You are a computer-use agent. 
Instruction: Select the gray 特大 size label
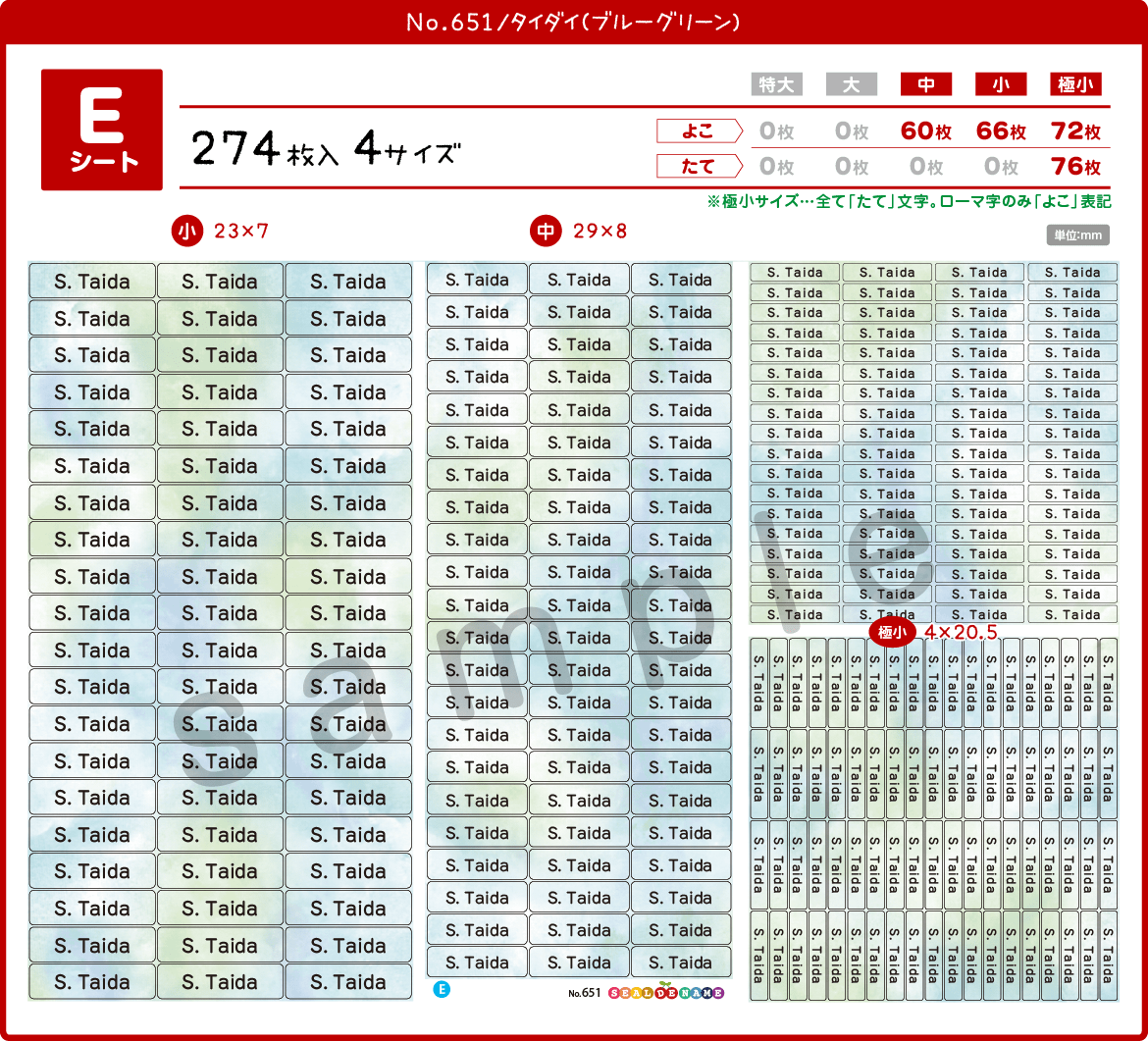[777, 84]
